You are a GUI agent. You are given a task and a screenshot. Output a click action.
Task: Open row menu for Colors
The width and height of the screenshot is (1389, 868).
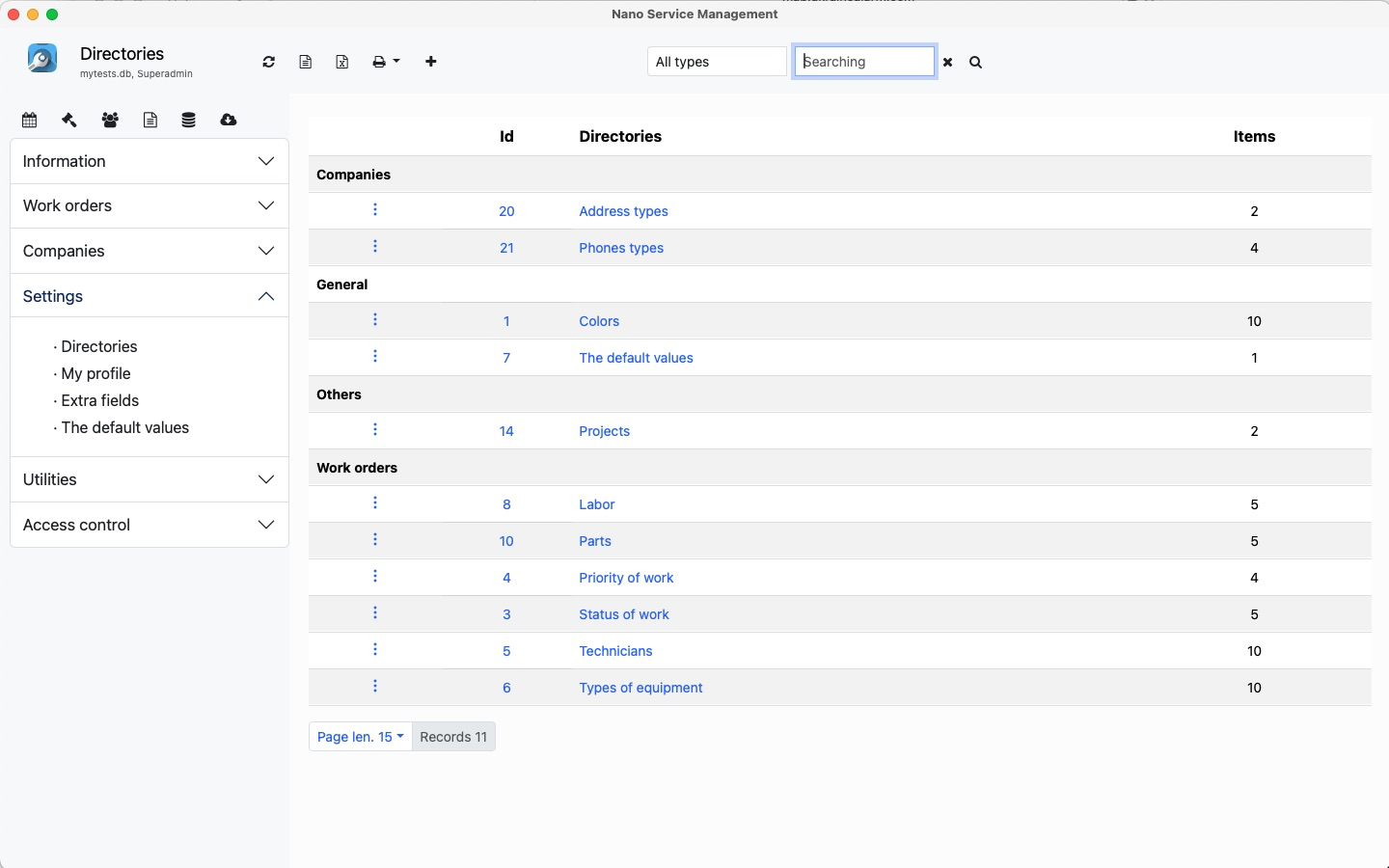coord(375,320)
